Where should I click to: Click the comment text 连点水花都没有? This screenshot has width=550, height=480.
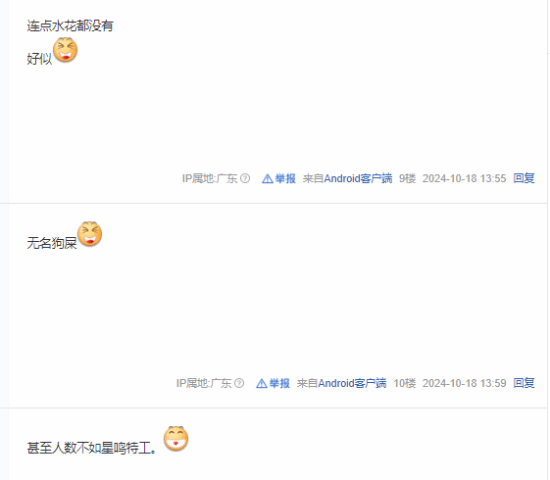tap(70, 26)
